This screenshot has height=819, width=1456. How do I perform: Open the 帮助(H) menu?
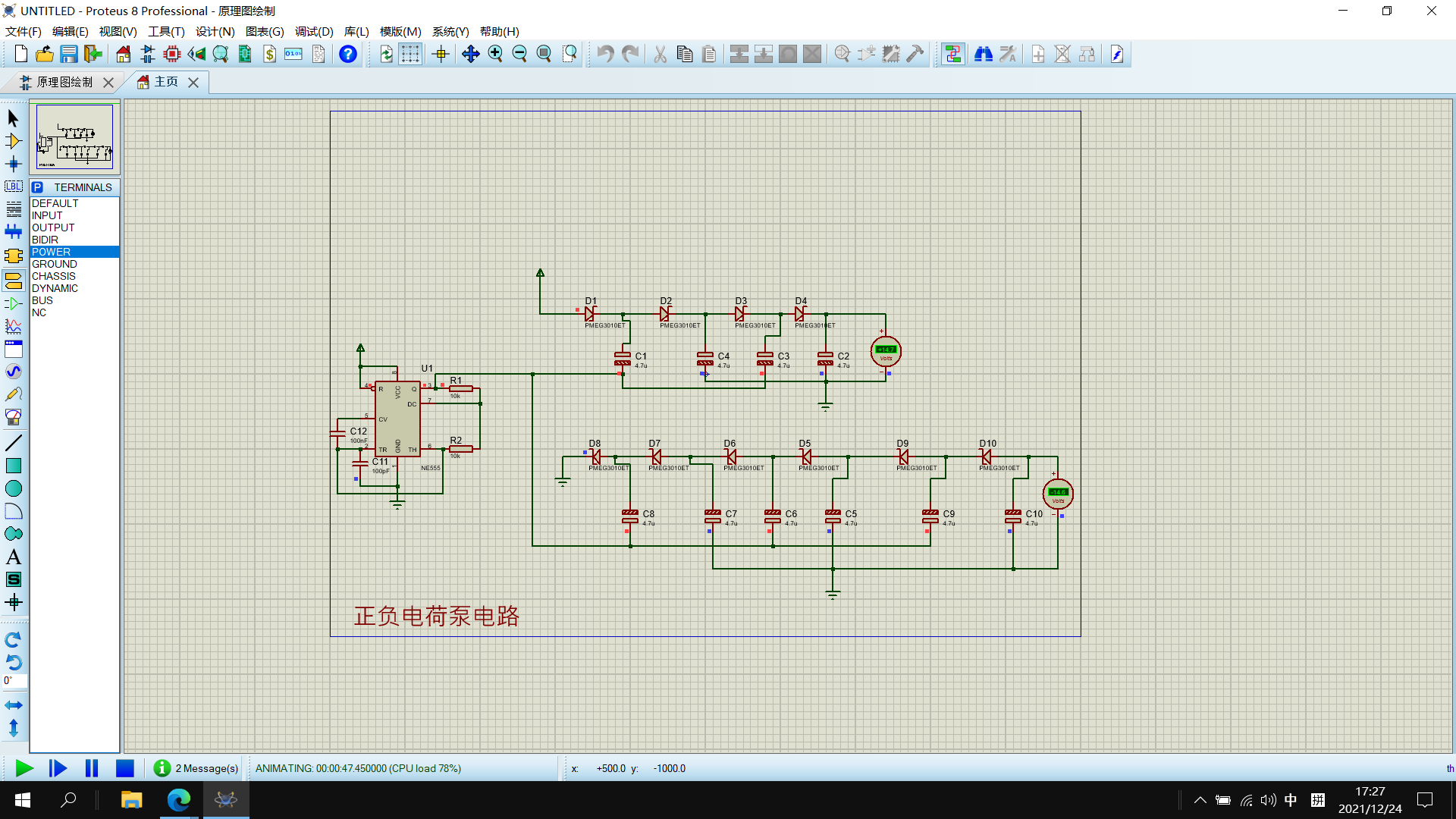[500, 31]
